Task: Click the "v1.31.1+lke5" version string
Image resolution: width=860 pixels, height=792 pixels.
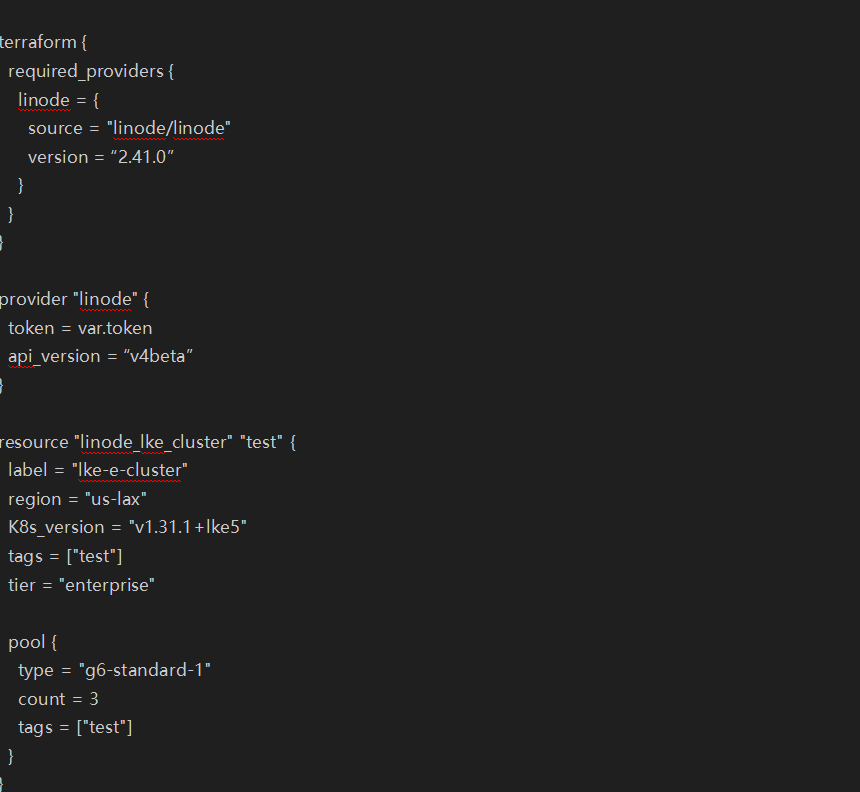Action: (x=188, y=527)
